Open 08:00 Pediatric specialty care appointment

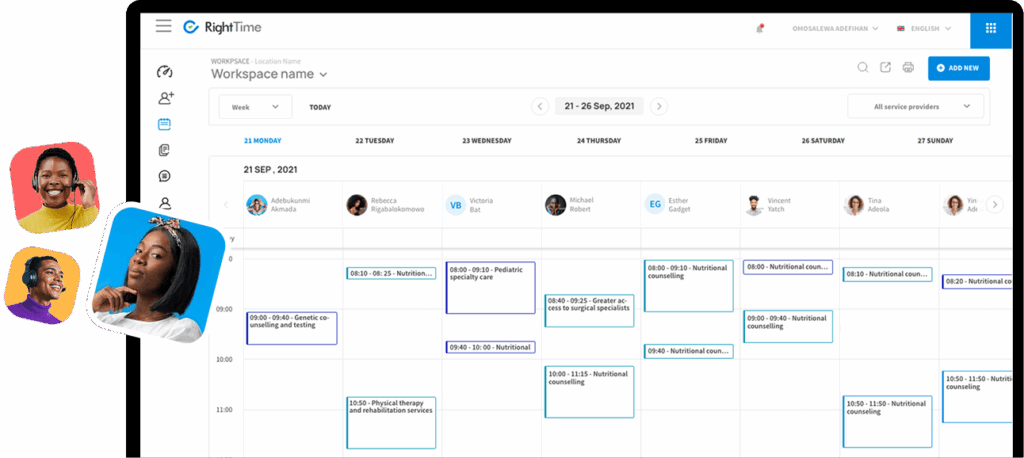point(490,287)
